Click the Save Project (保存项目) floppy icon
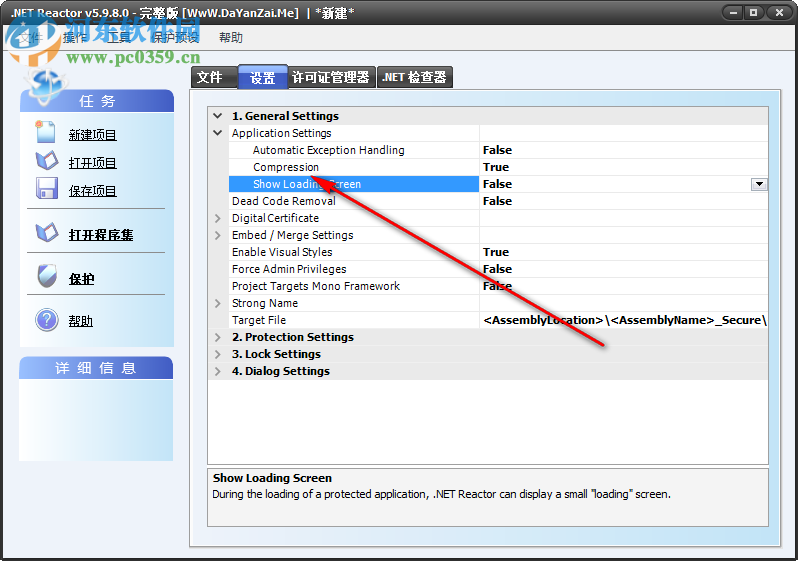798x561 pixels. 47,188
